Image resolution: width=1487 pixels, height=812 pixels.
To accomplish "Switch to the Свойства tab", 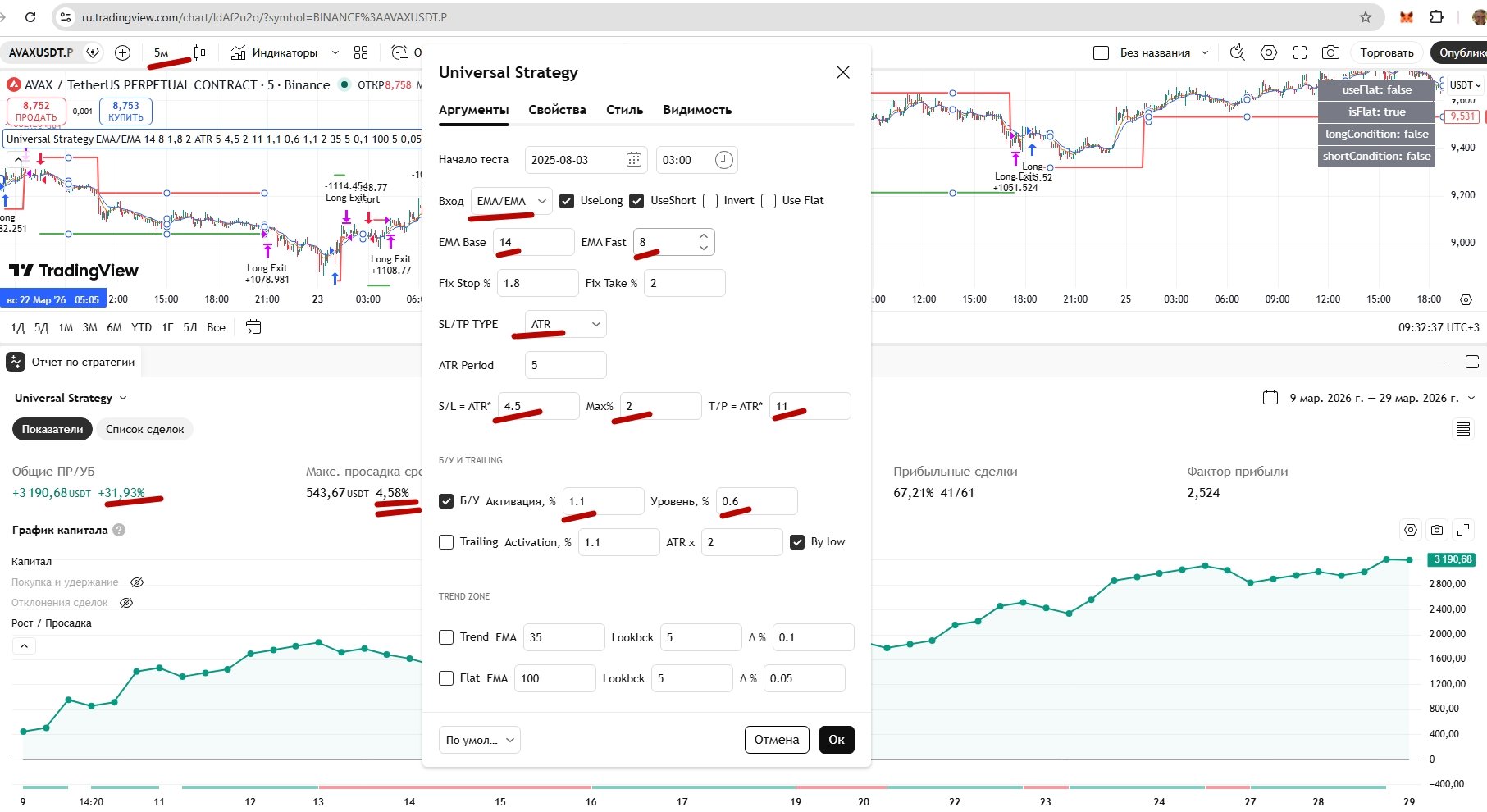I will pos(557,110).
